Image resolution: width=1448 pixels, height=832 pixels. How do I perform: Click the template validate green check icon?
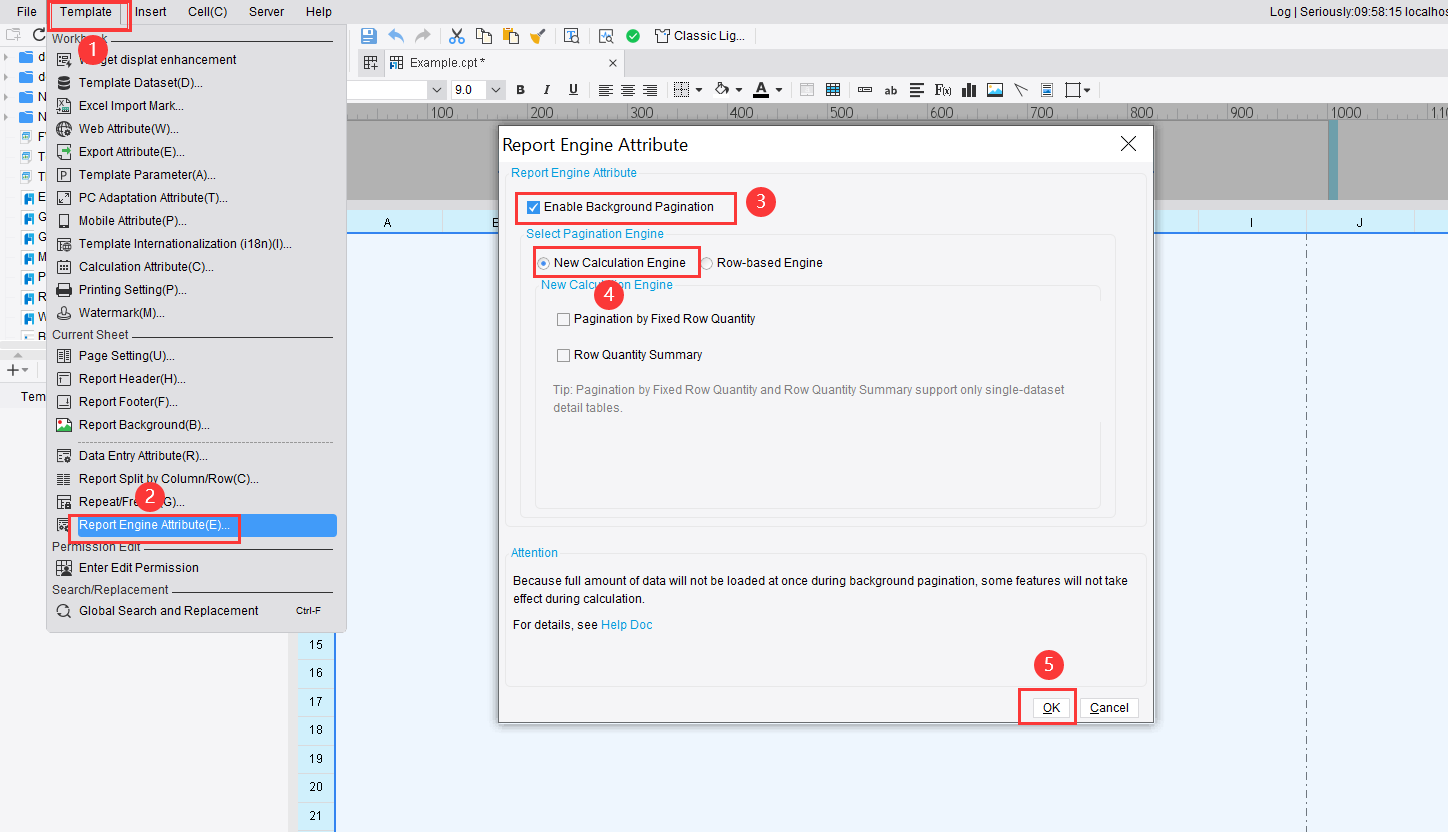[x=633, y=36]
